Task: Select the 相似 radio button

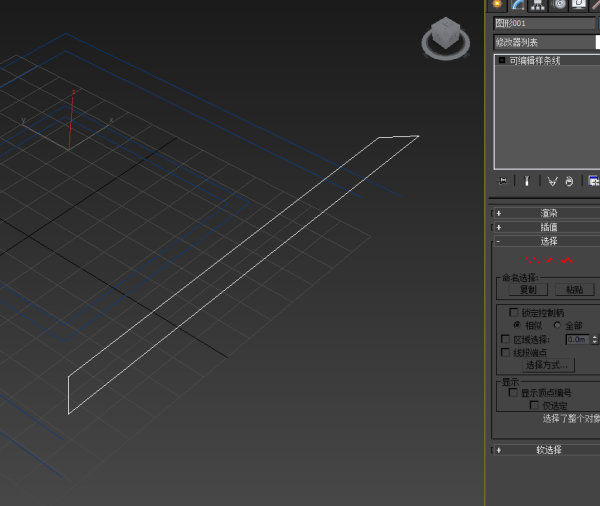Action: pos(517,325)
